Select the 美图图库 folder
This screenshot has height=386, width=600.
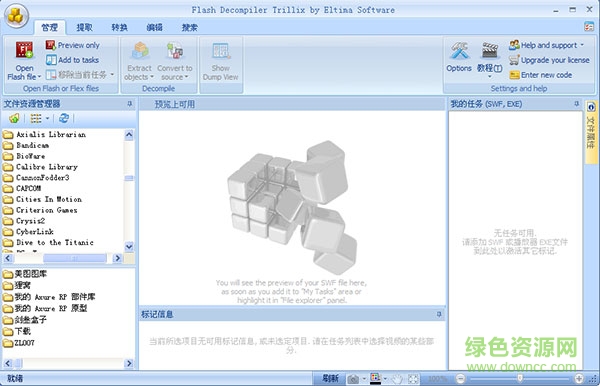pyautogui.click(x=30, y=274)
